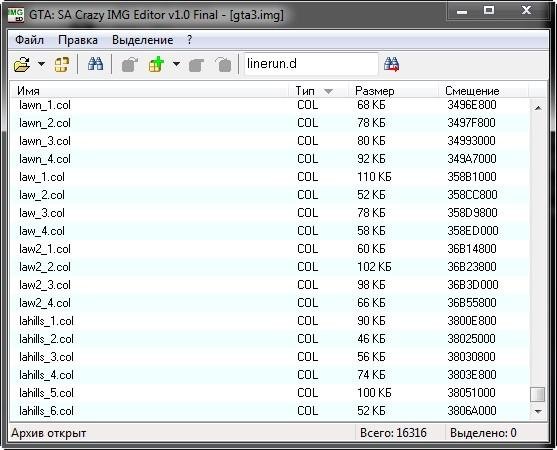Click the find next binoculars icon

click(391, 64)
